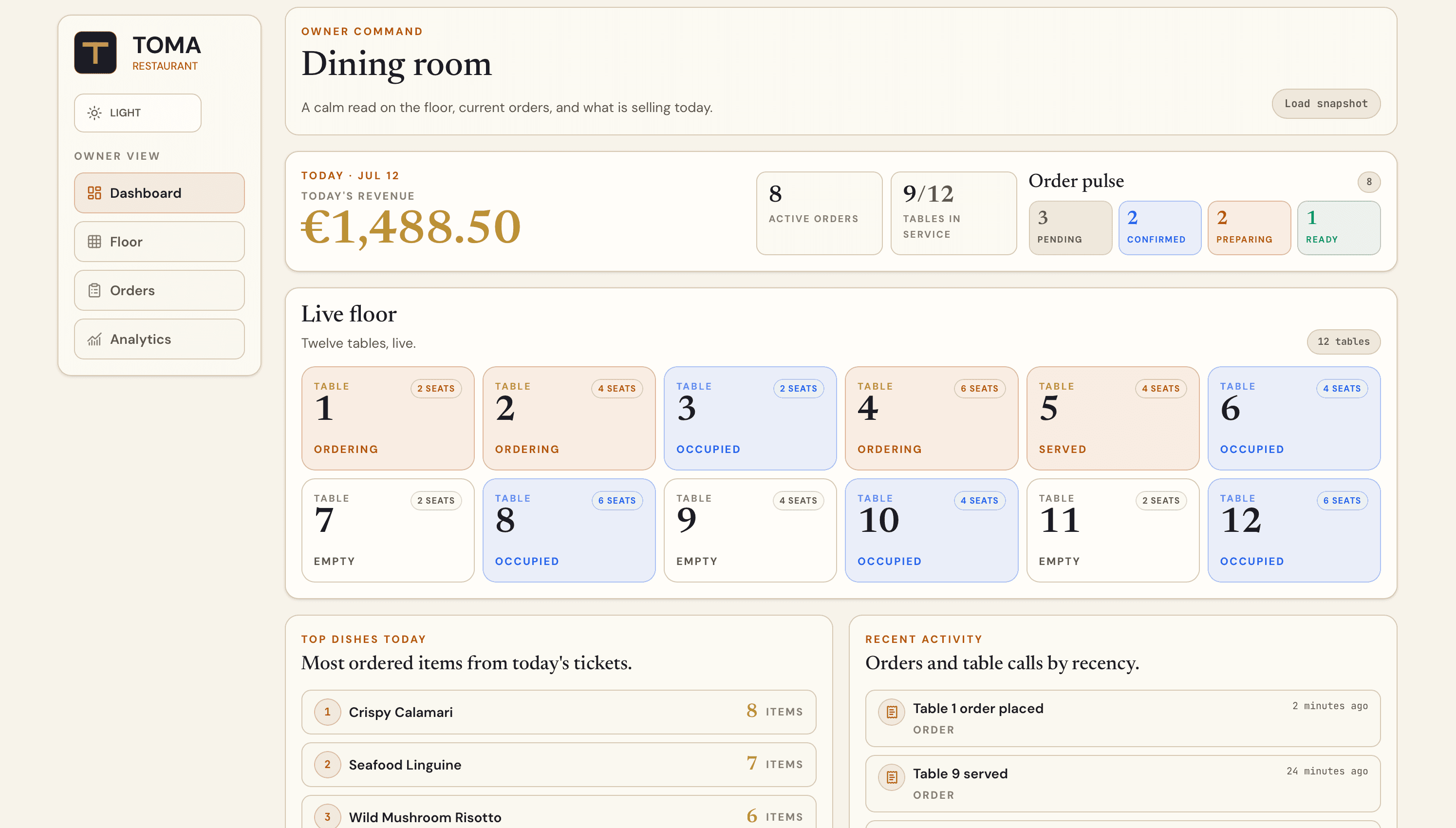This screenshot has width=1456, height=828.
Task: Click the Order pulse count badge 8
Action: click(x=1369, y=182)
